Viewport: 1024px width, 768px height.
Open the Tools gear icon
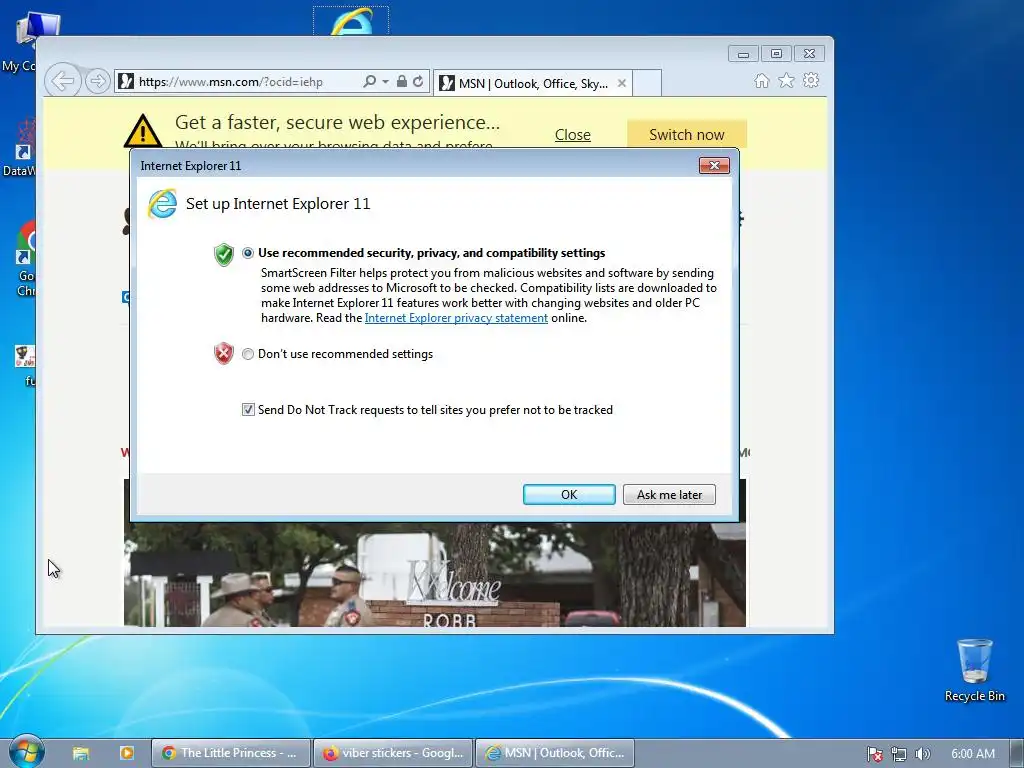[811, 80]
